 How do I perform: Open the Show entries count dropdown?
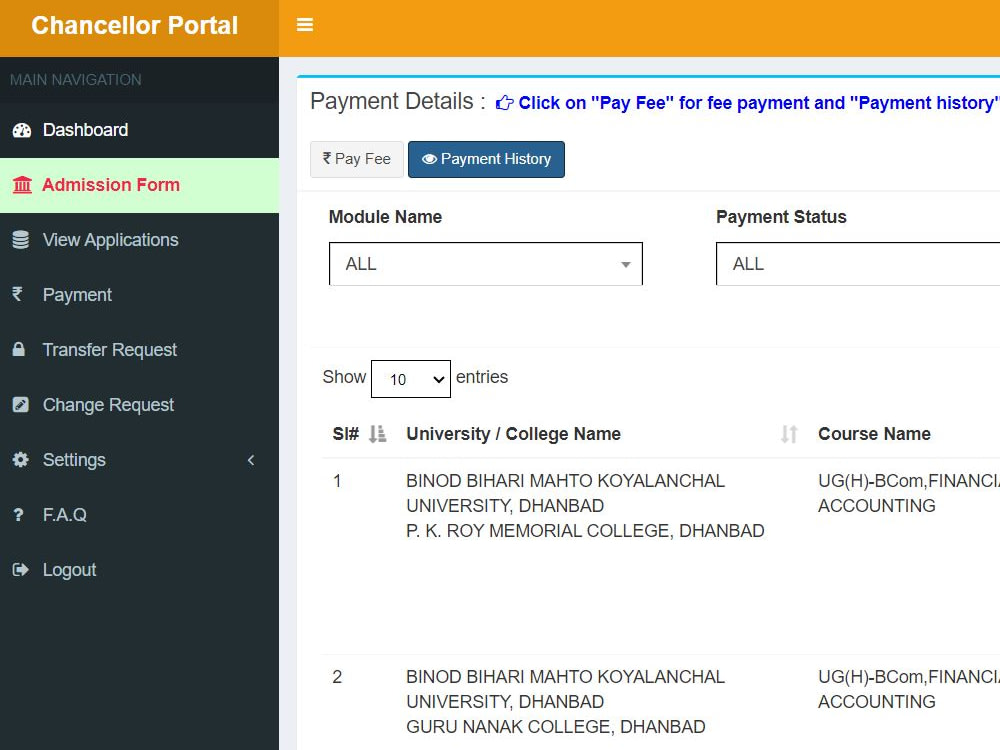[411, 379]
